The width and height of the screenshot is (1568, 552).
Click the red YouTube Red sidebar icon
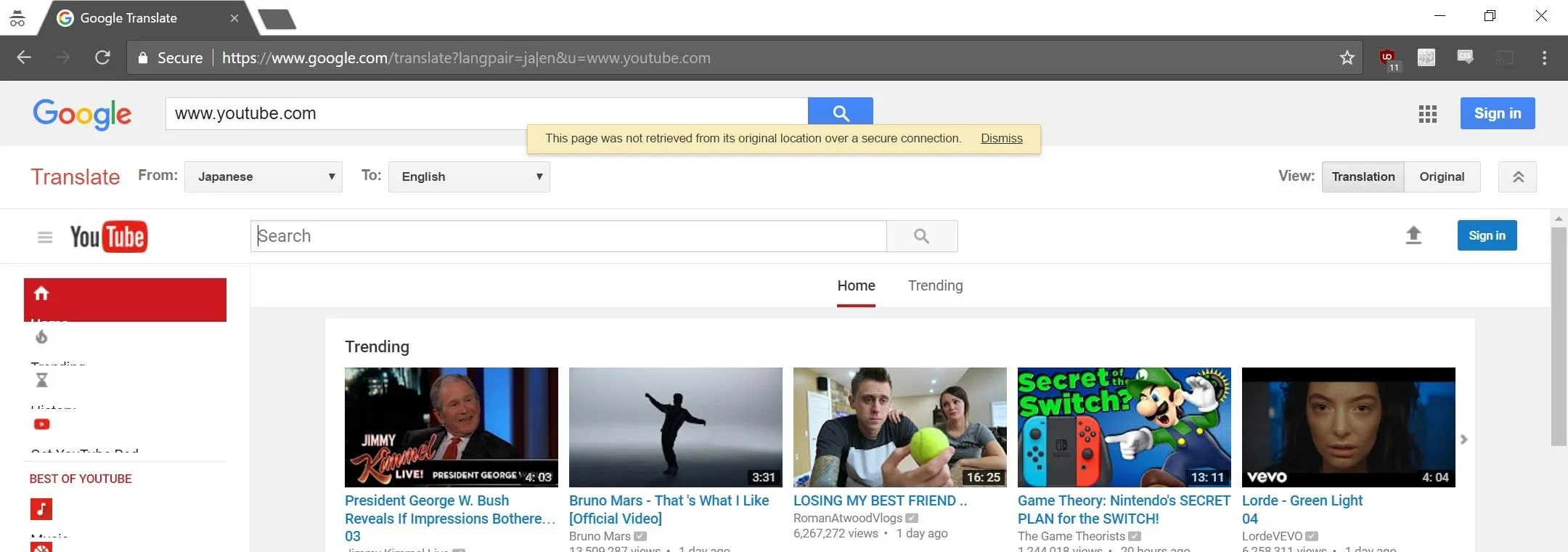[41, 424]
